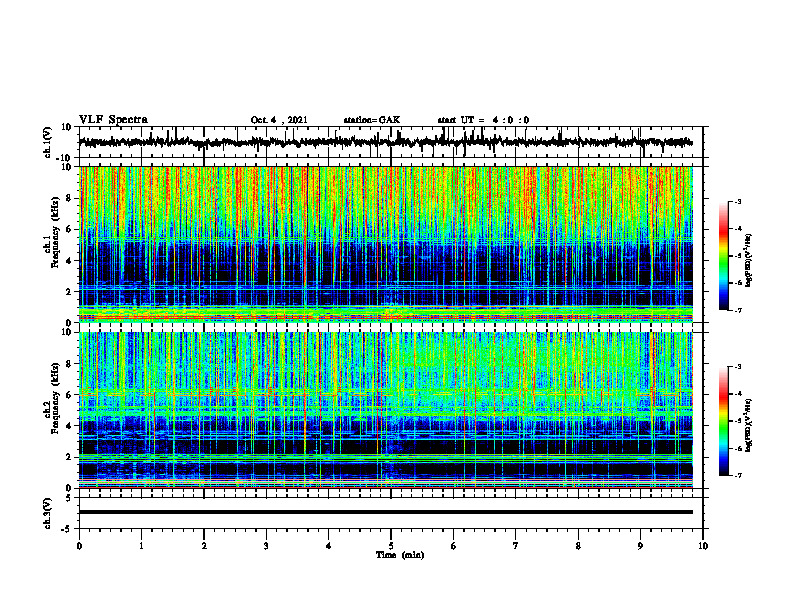Click the "5" tick on the time axis
Image resolution: width=792 pixels, height=612 pixels.
click(x=391, y=546)
